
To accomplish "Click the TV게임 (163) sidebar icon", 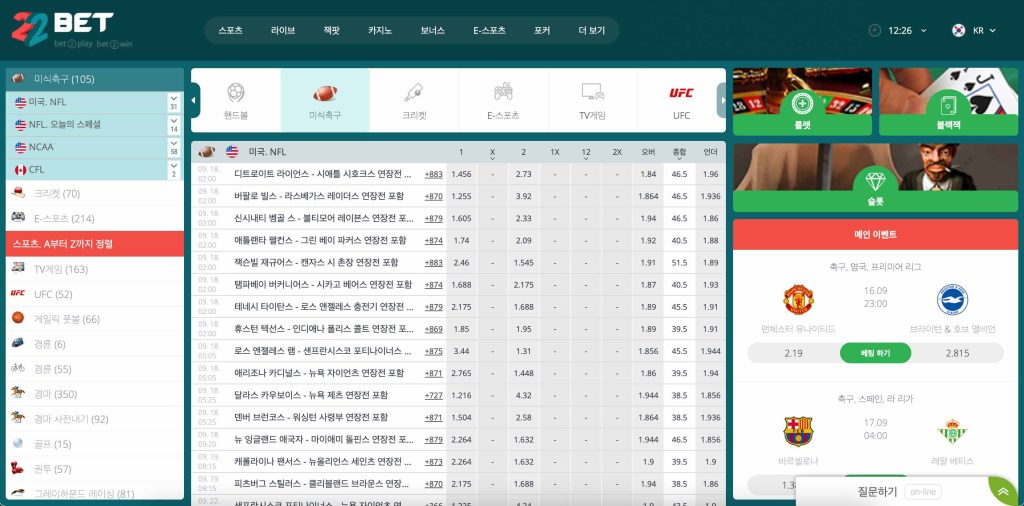I will (x=18, y=268).
